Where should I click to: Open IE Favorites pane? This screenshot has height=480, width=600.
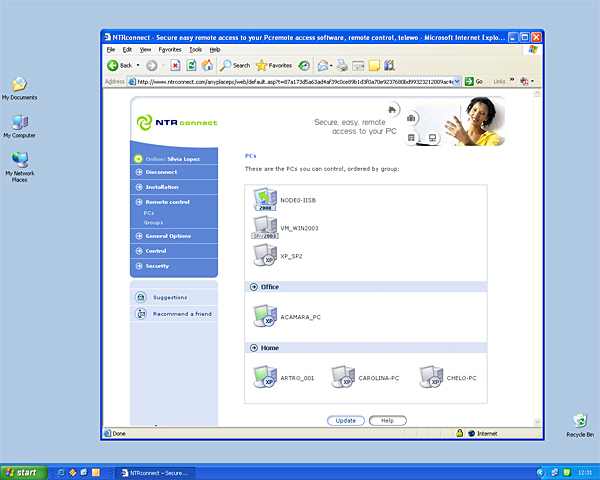coord(274,65)
